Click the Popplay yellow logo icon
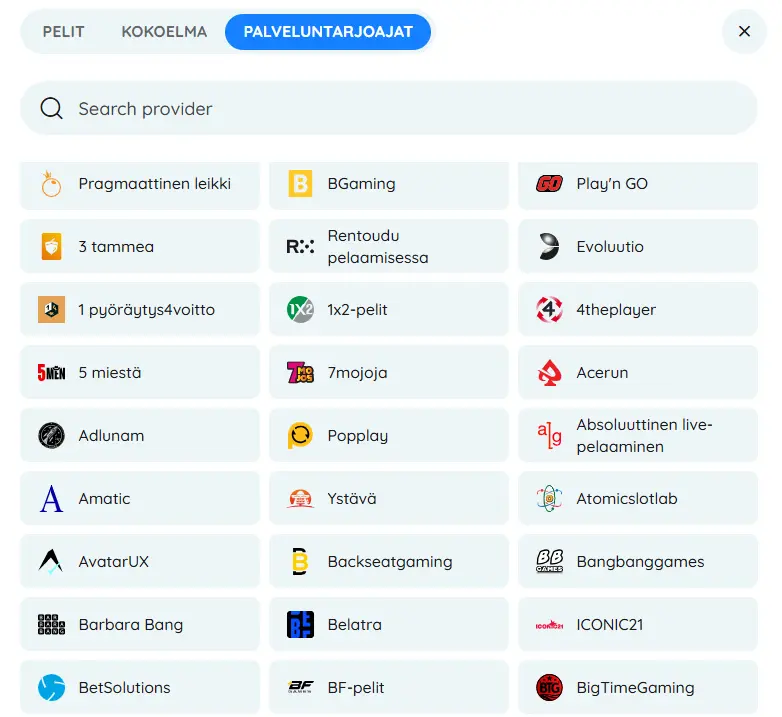Viewport: 782px width, 717px height. [300, 436]
